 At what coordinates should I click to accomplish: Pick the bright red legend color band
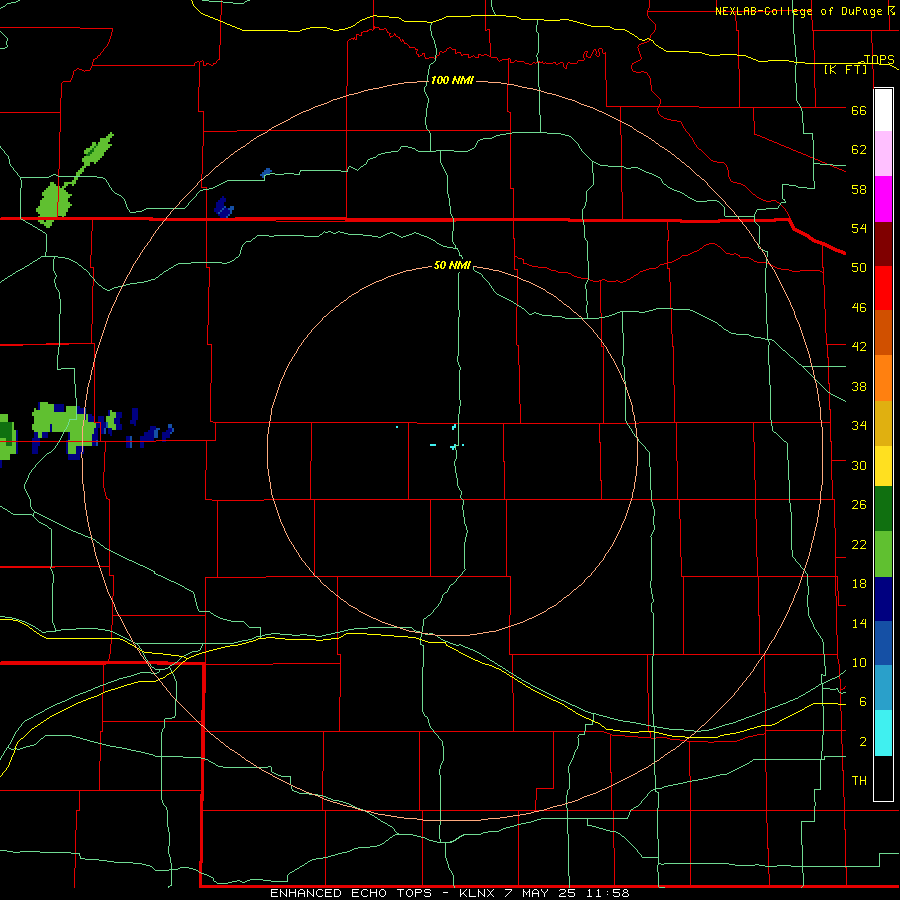coord(883,288)
